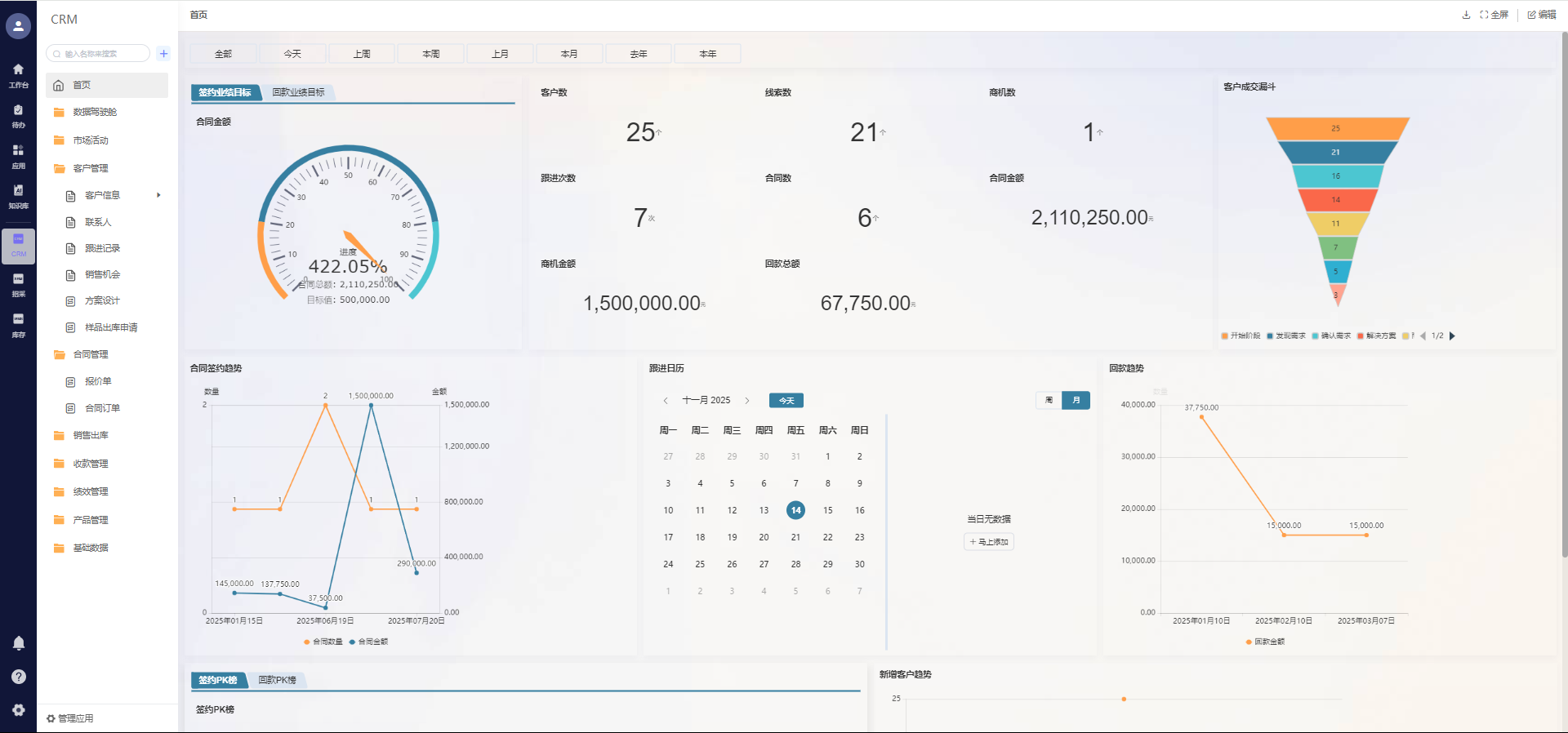Select the 回款PK榜 tab

[x=277, y=680]
